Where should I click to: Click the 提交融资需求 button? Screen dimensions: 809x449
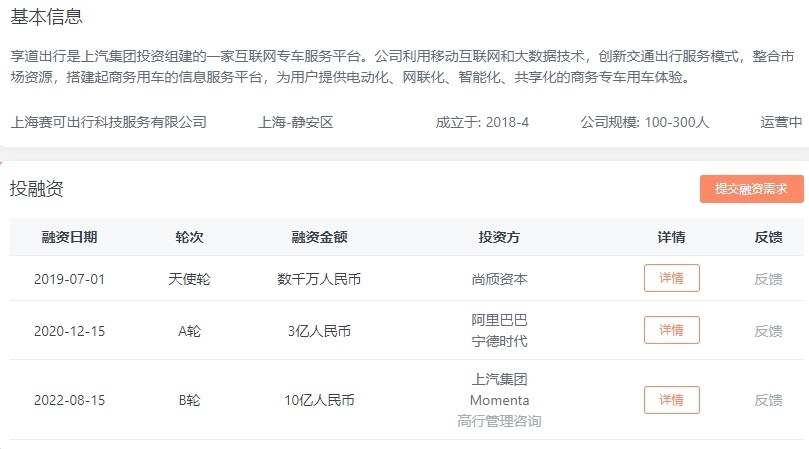point(752,189)
